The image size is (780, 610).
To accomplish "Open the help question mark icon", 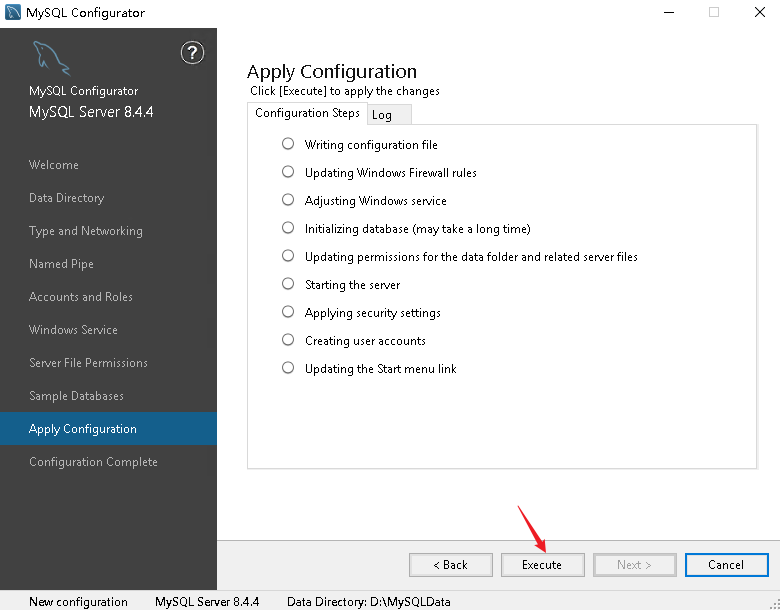I will pyautogui.click(x=192, y=53).
